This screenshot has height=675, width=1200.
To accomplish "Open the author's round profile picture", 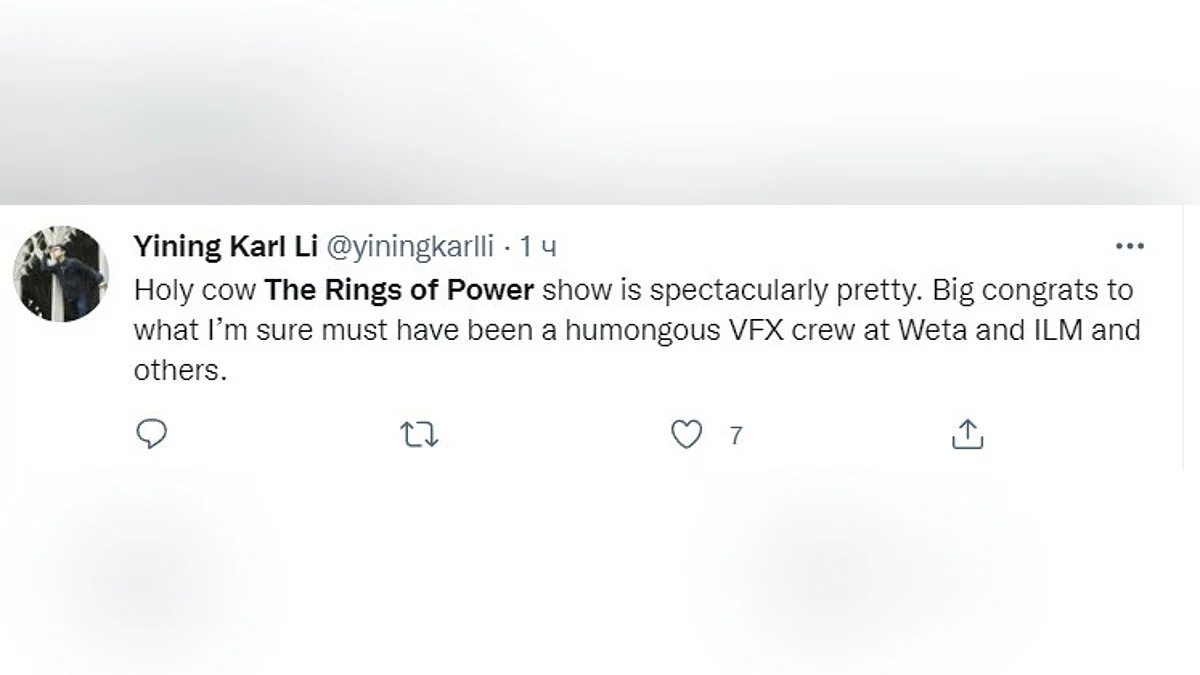I will (60, 273).
